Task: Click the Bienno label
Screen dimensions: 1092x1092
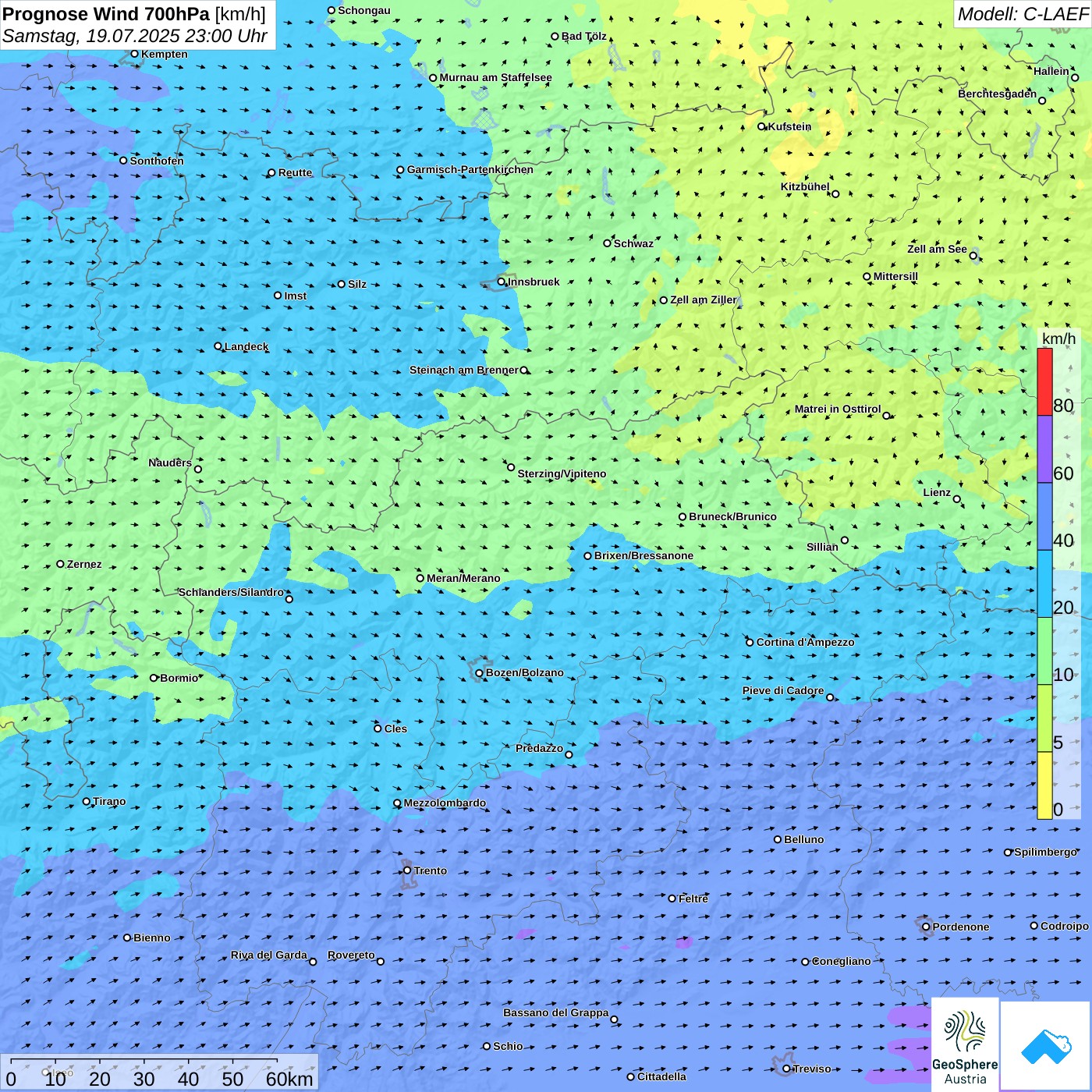Action: [152, 938]
